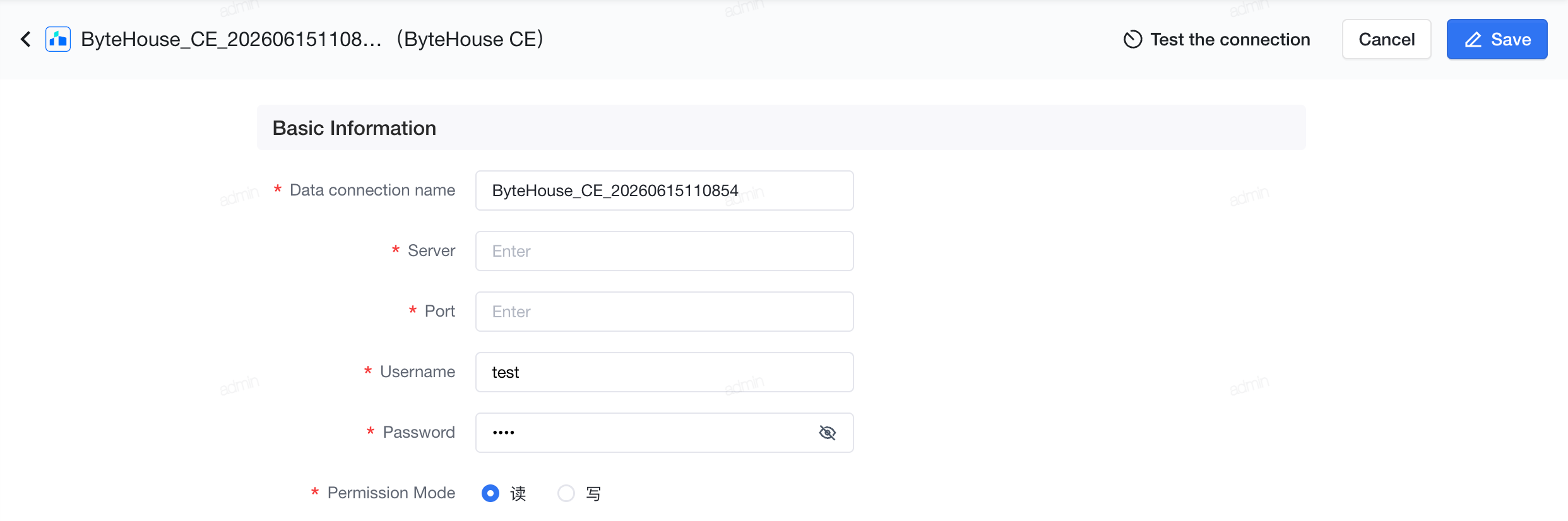Screen dimensions: 1568x521
Task: Click the Data connection name label
Action: pyautogui.click(x=372, y=190)
